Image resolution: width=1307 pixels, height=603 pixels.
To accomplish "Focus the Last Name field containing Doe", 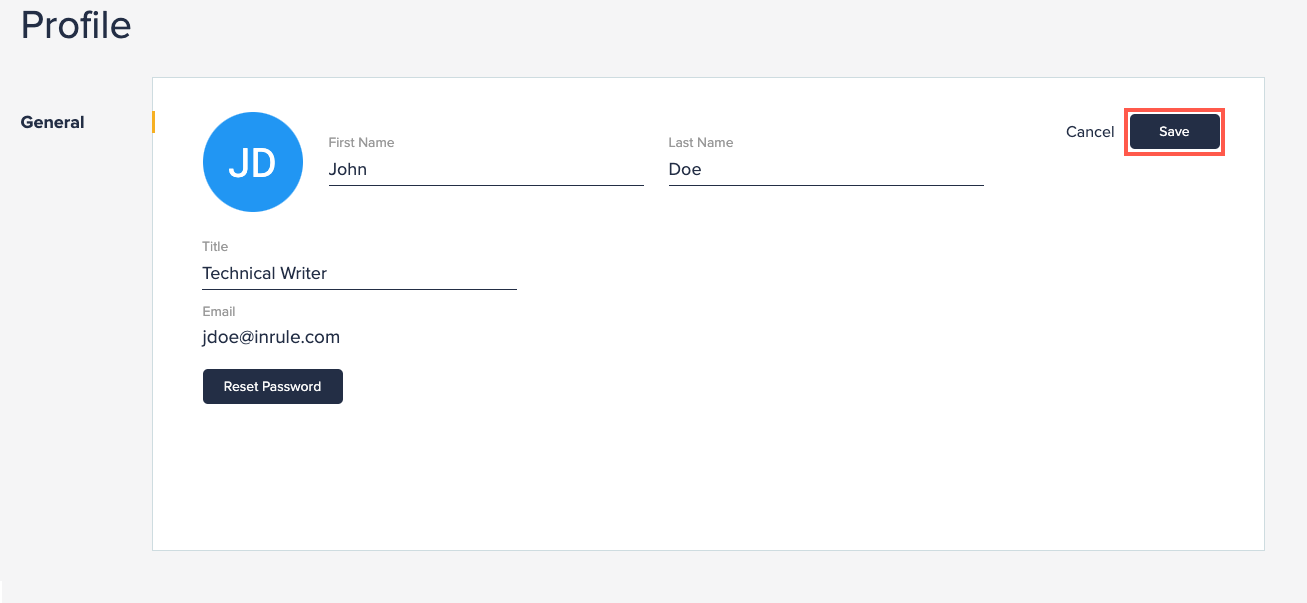I will [825, 169].
